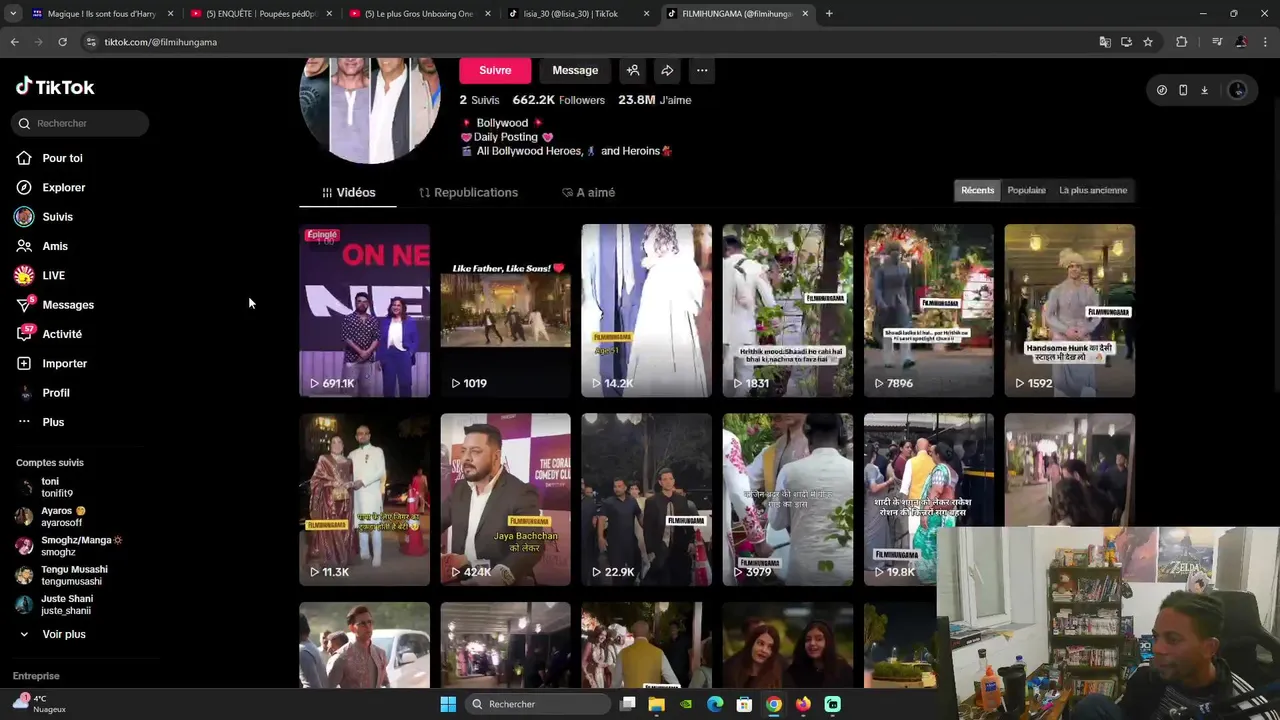The height and width of the screenshot is (720, 1280).
Task: Open Smoghz/Manga account
Action: [68, 546]
